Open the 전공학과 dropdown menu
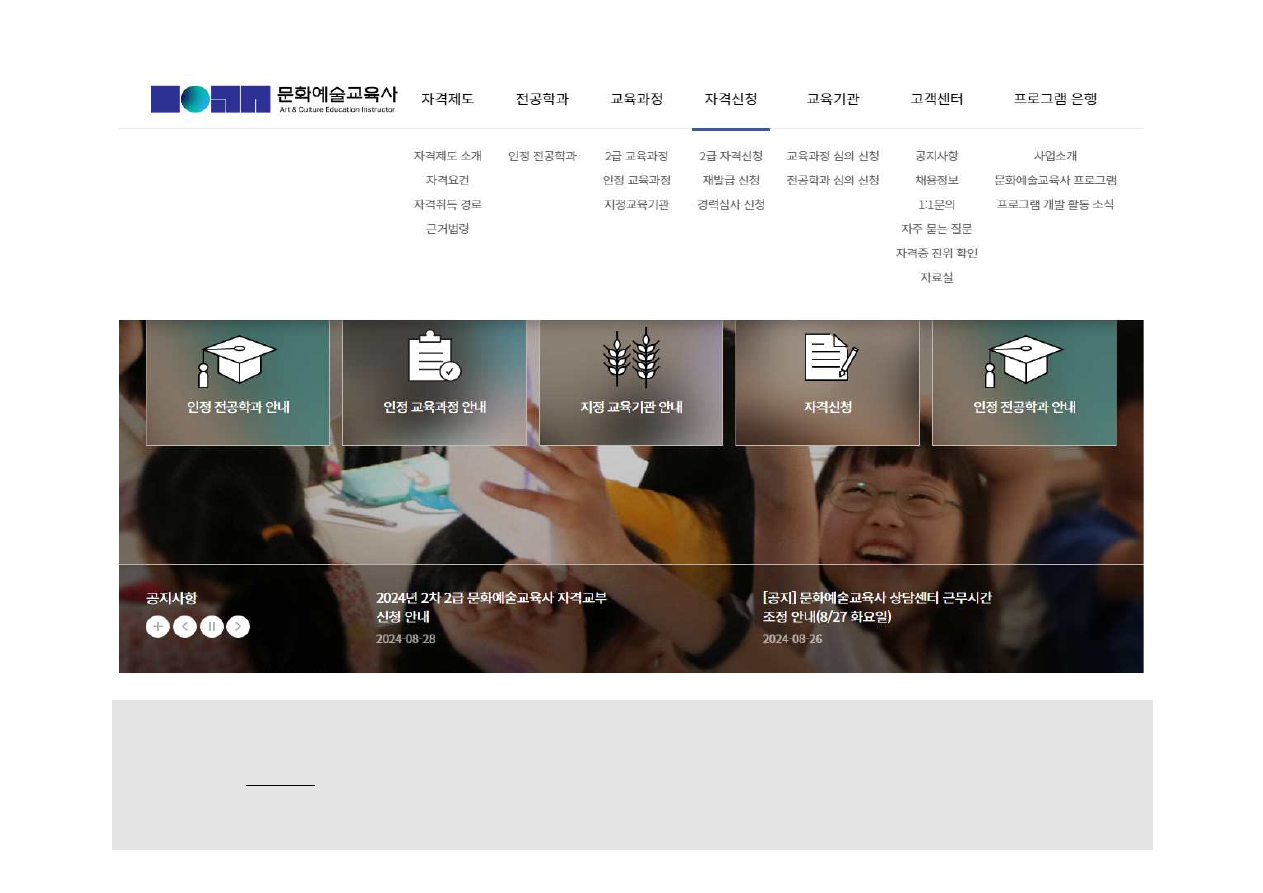Image resolution: width=1263 pixels, height=893 pixels. pyautogui.click(x=542, y=98)
